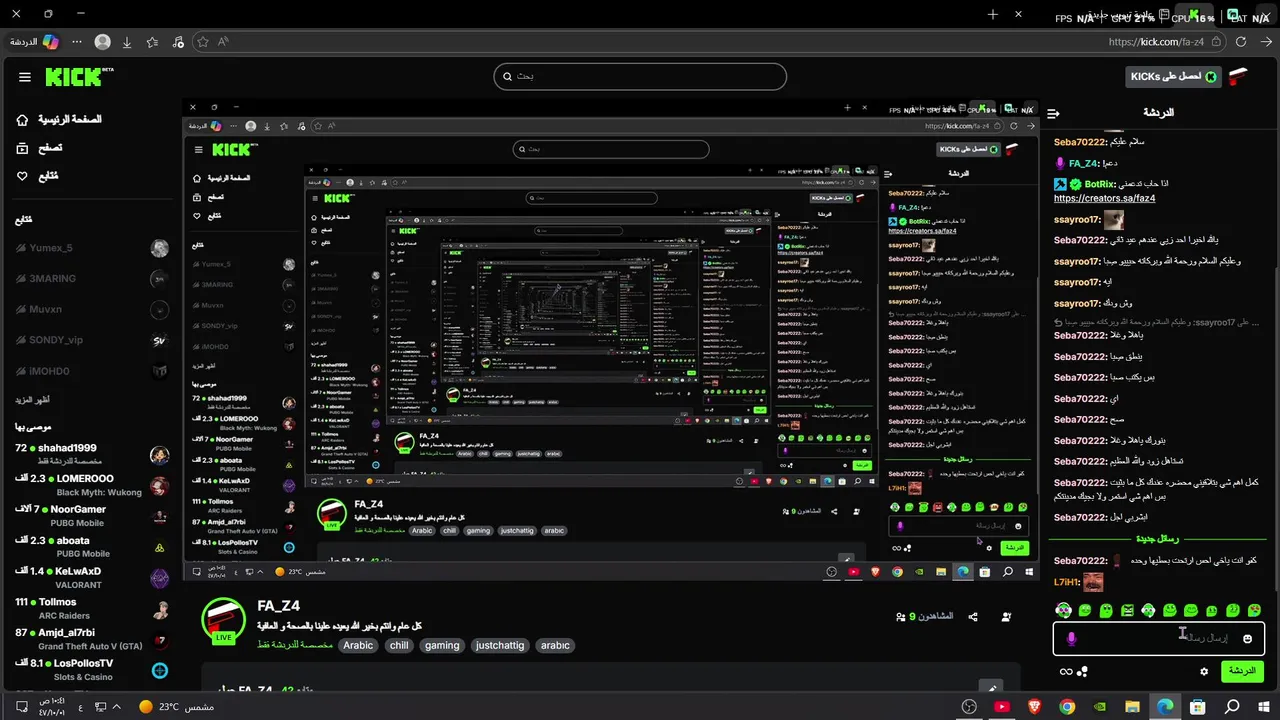1280x720 pixels.
Task: Open aboata PUBG Mobile channel
Action: pos(92,547)
